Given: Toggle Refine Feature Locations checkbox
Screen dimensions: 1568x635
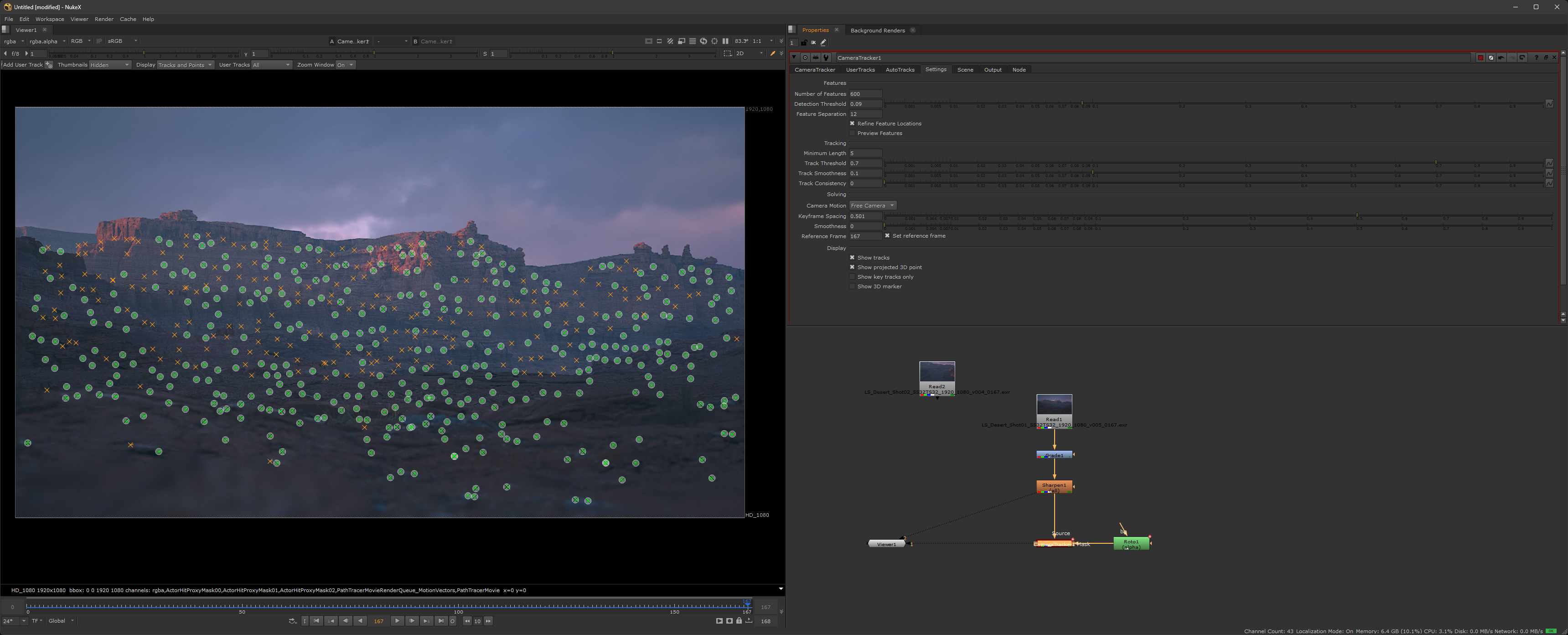Looking at the screenshot, I should (852, 124).
